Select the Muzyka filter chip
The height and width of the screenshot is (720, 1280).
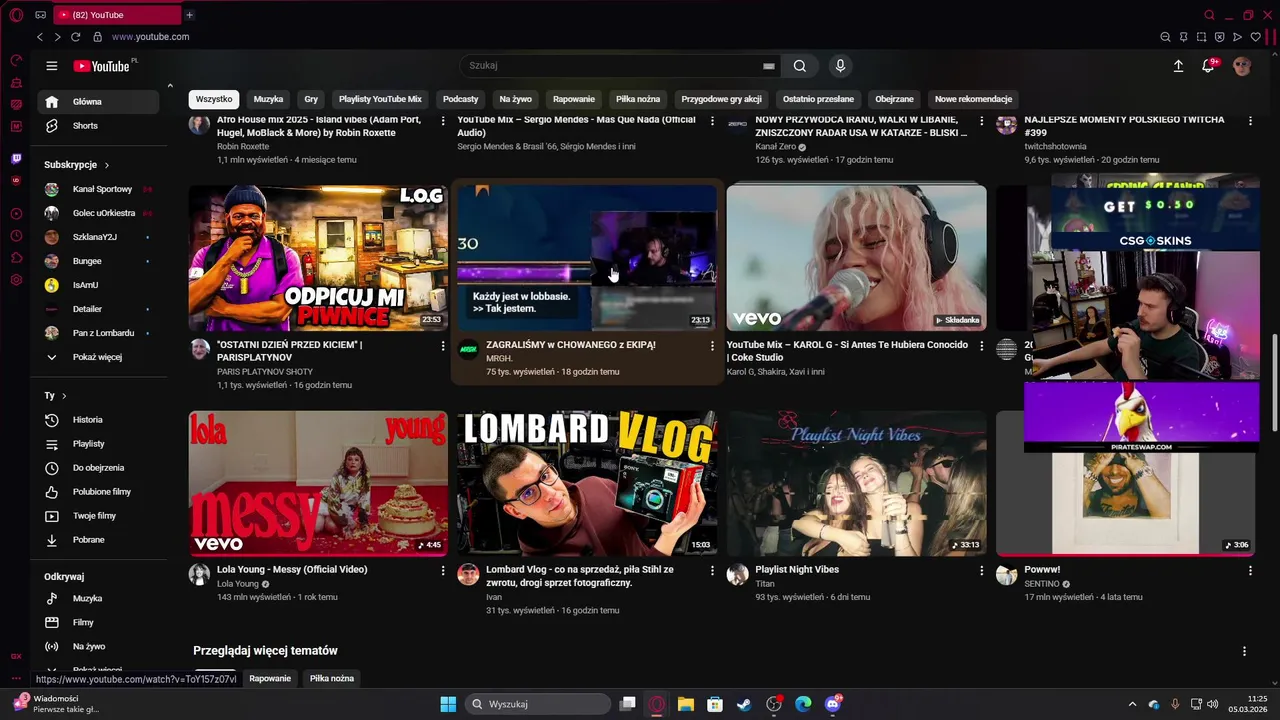tap(268, 99)
